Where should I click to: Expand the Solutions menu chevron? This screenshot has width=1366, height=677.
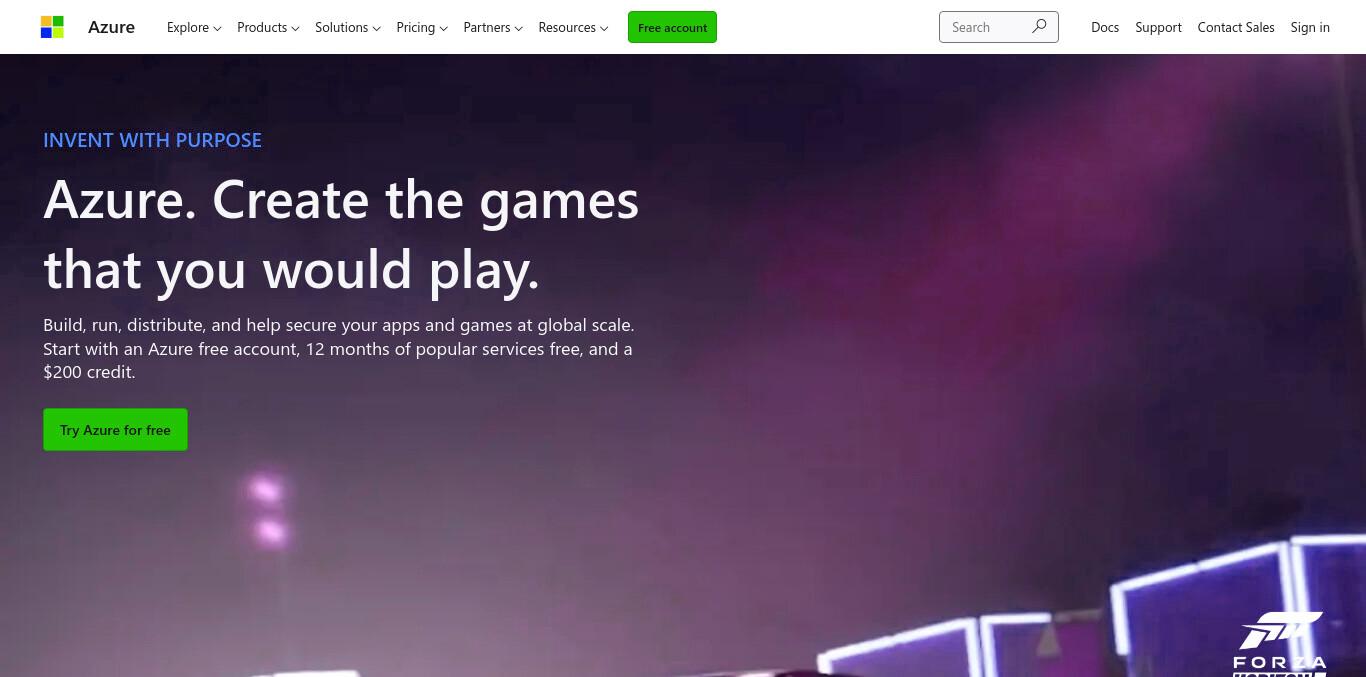(376, 28)
